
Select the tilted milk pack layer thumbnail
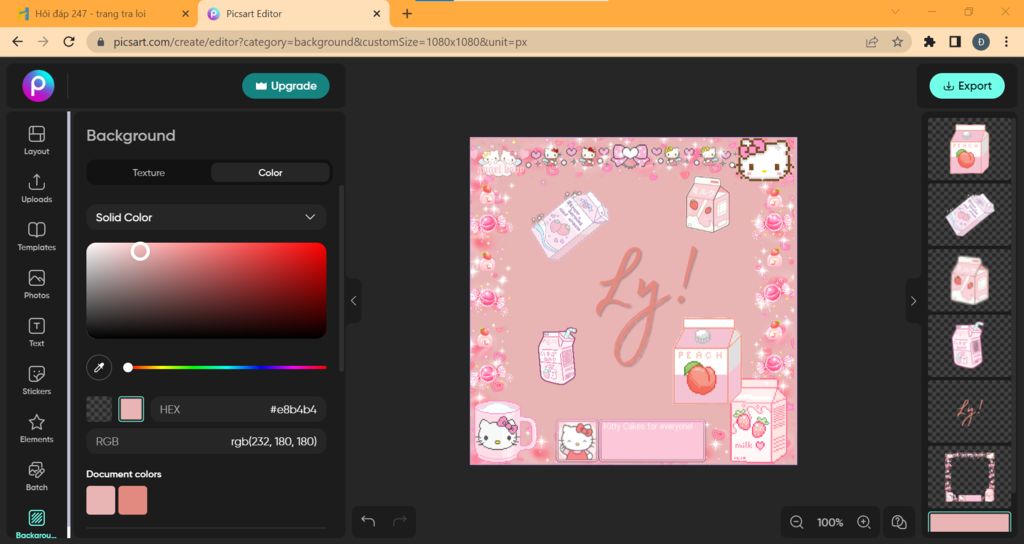(x=970, y=215)
